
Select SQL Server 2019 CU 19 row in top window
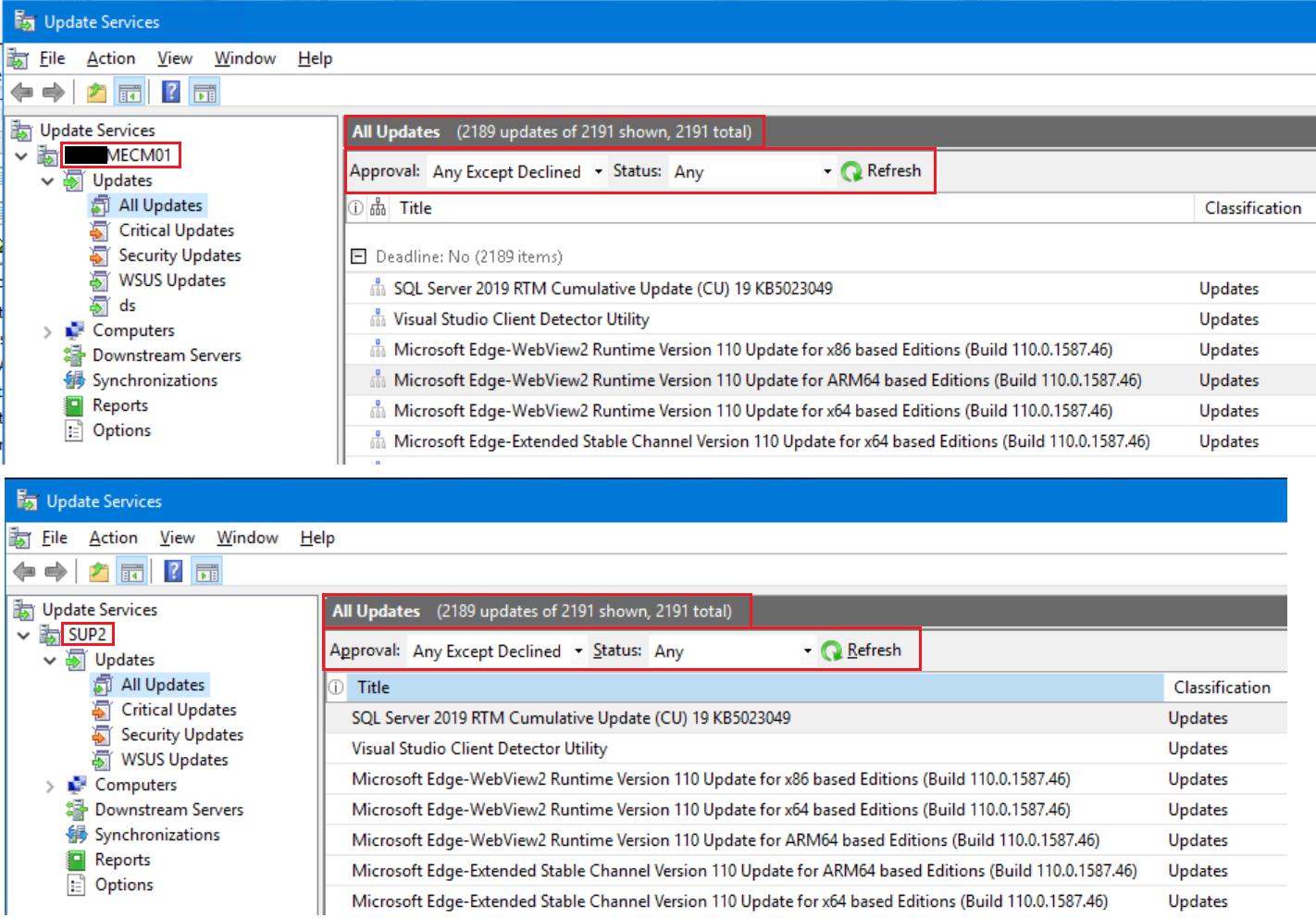830,289
